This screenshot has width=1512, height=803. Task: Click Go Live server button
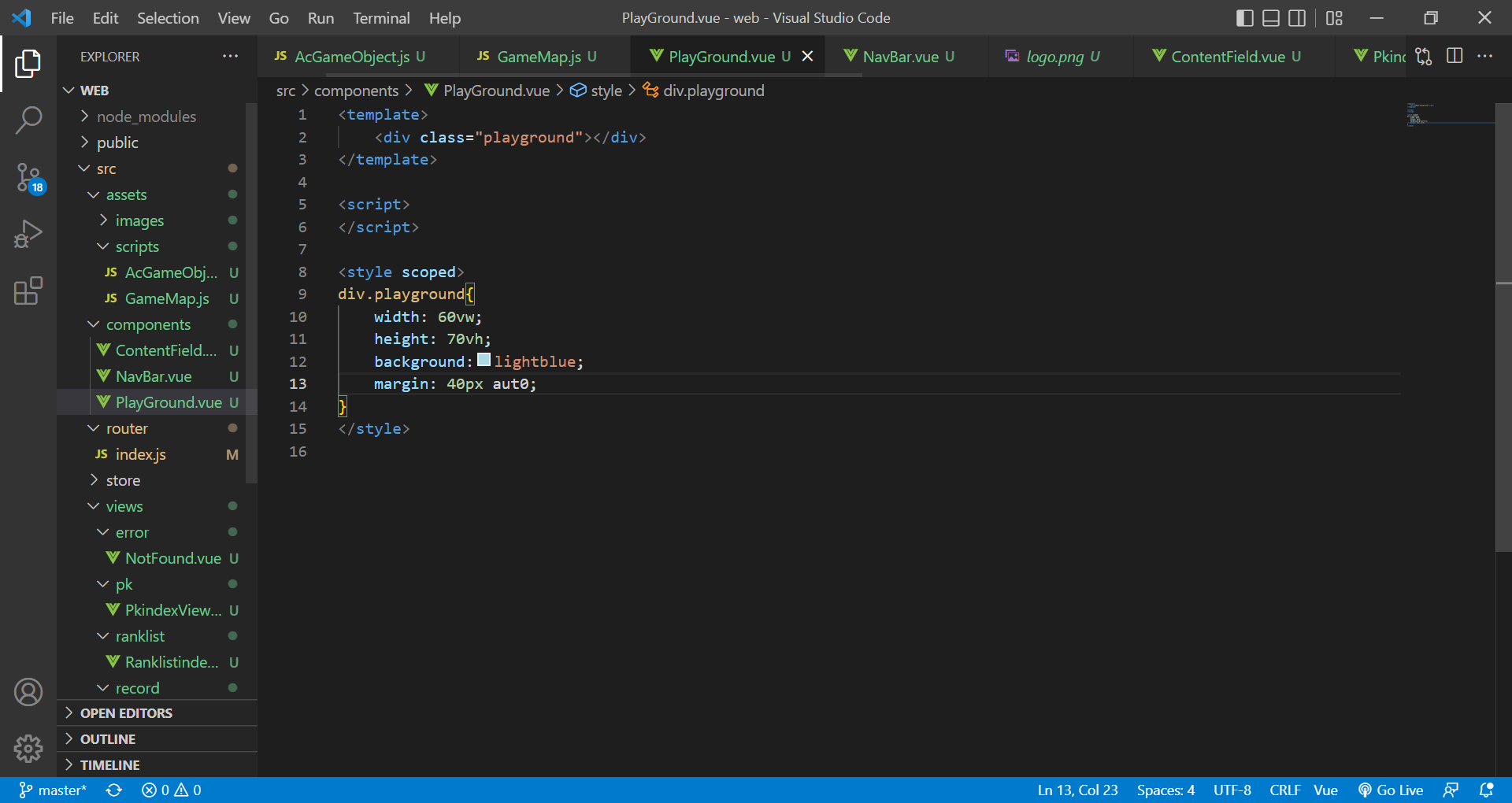point(1391,790)
